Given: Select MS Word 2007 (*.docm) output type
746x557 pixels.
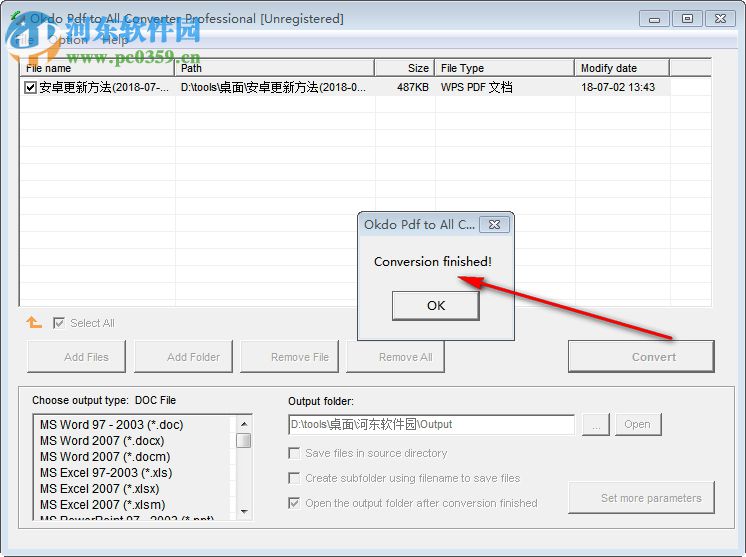Looking at the screenshot, I should 105,457.
